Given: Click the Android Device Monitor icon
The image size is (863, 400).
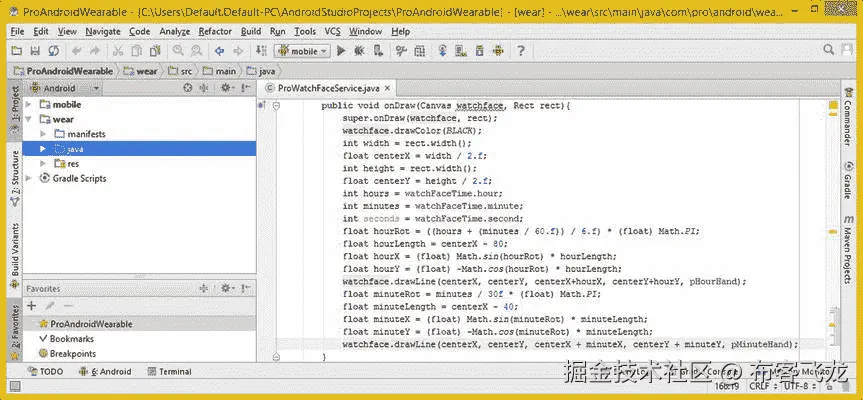Looking at the screenshot, I should 498,51.
